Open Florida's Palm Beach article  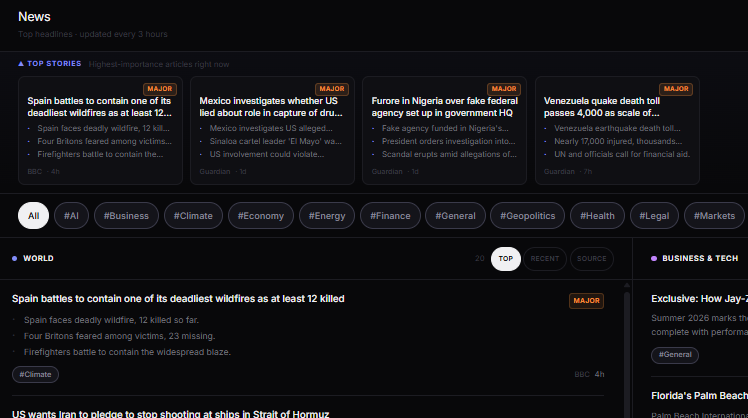pos(699,396)
